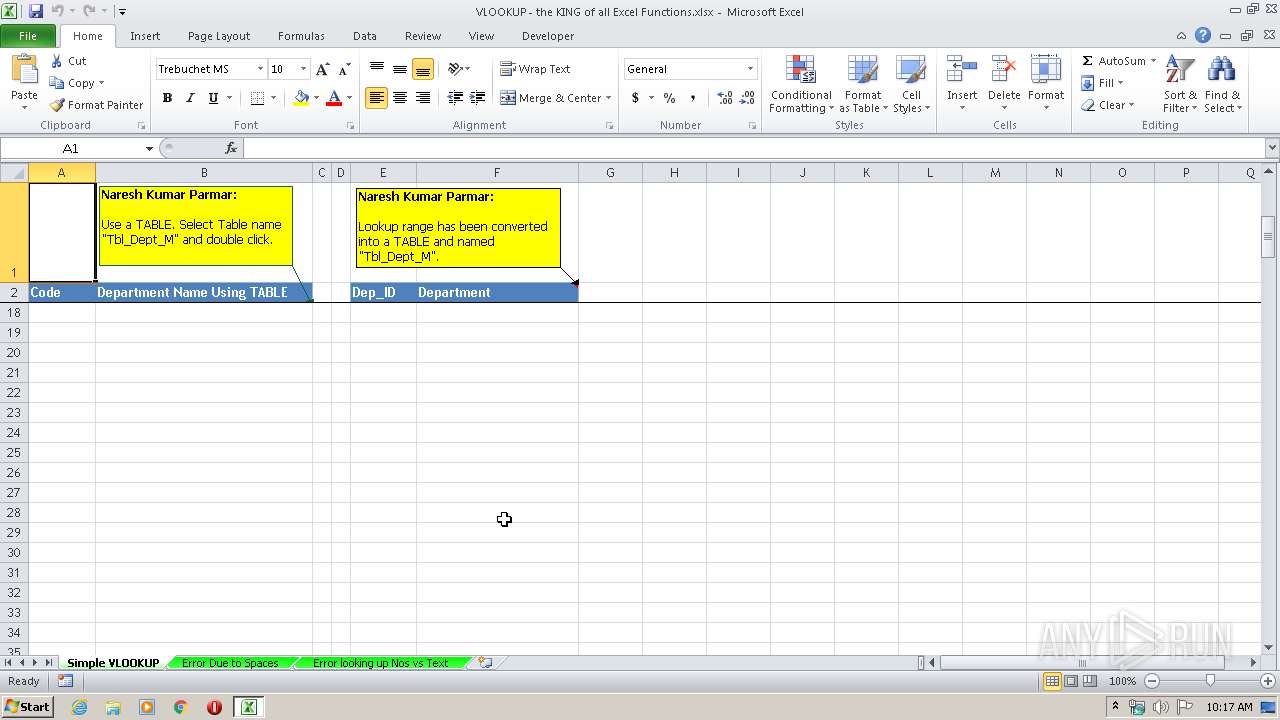Click Decrease Indent icon
Image resolution: width=1280 pixels, height=720 pixels.
pos(455,98)
